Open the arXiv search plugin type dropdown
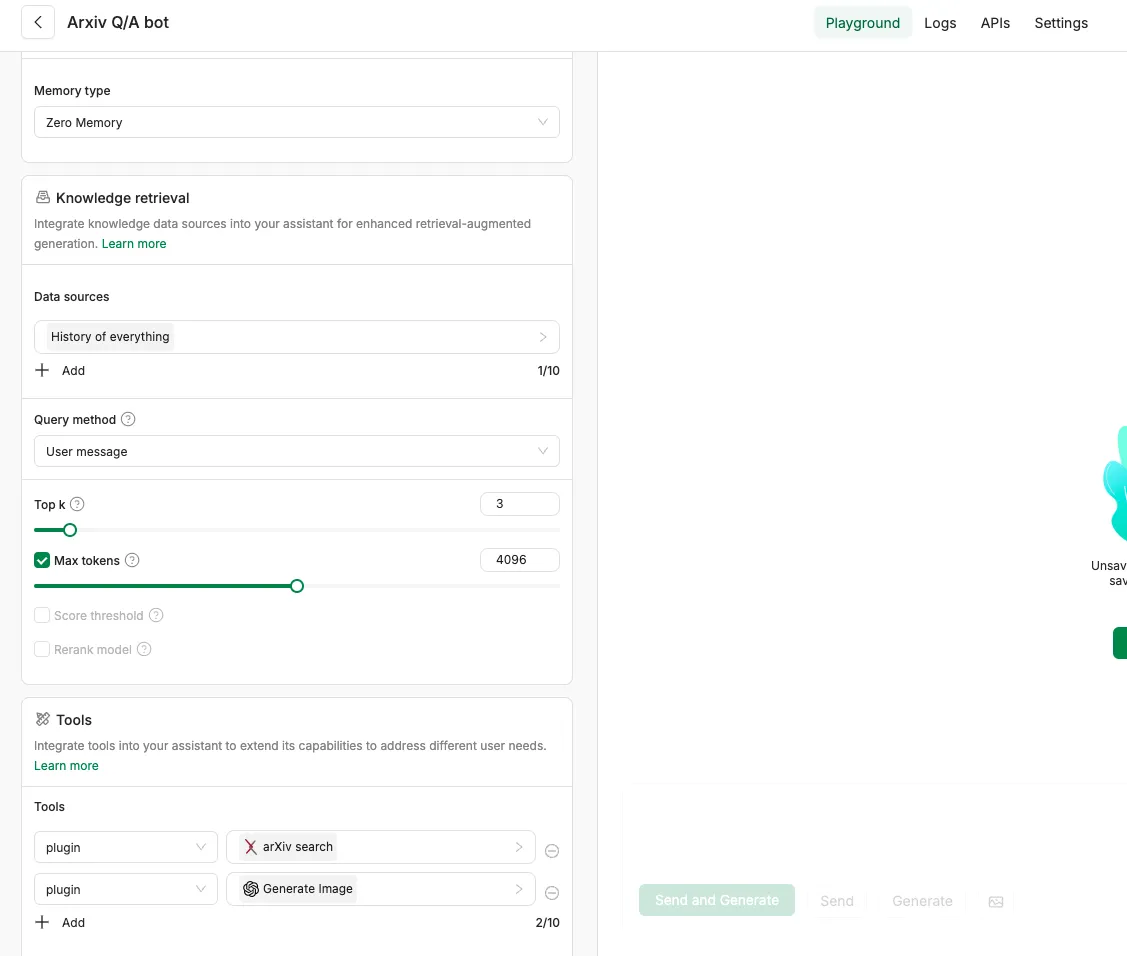Viewport: 1127px width, 956px height. point(125,847)
